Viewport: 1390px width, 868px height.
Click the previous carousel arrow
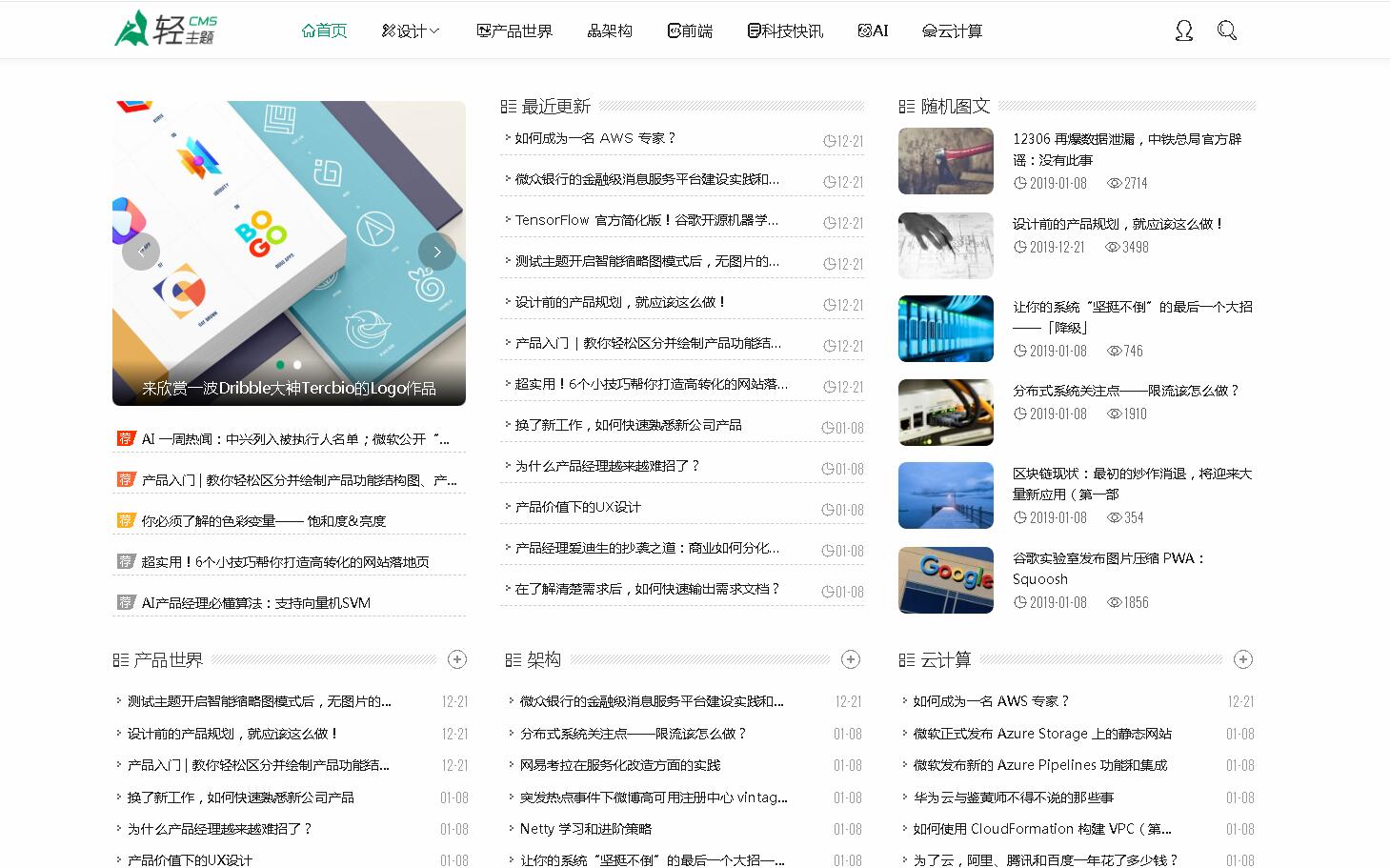pos(141,252)
